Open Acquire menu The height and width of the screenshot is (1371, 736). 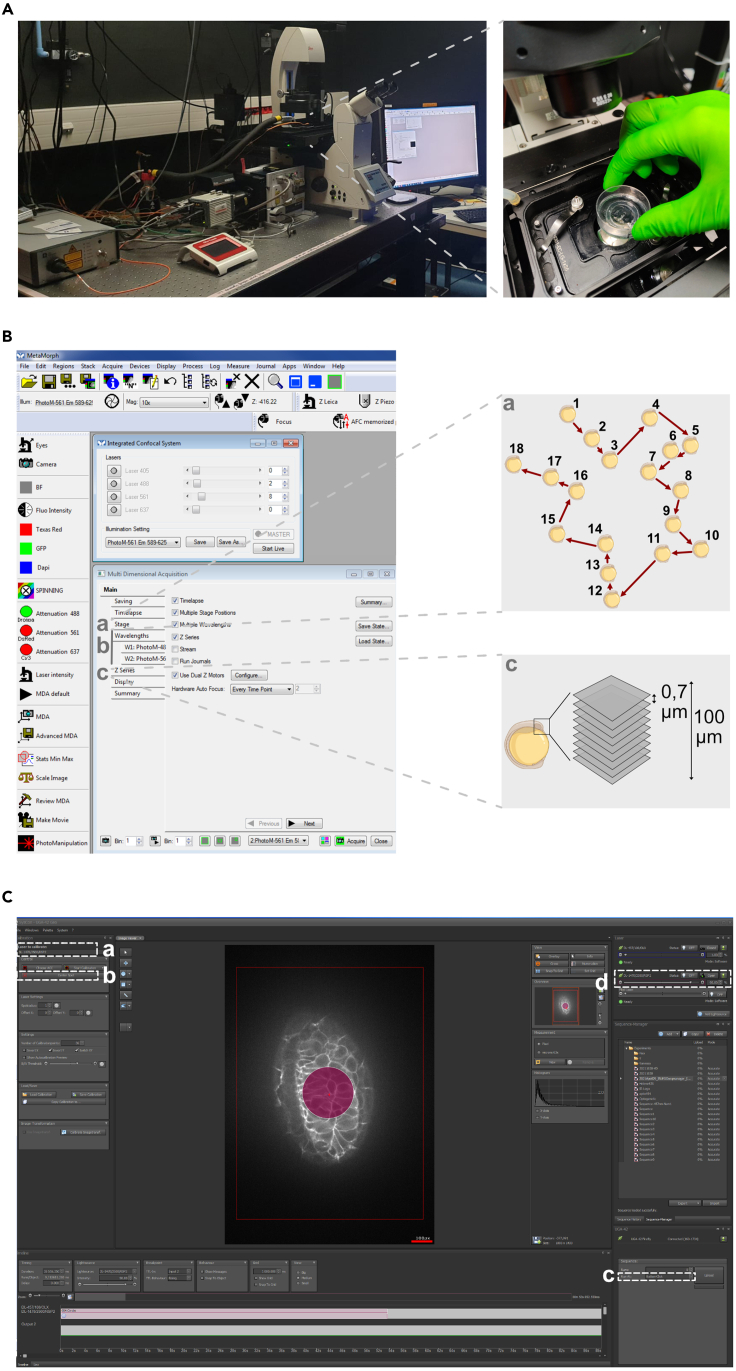pos(112,366)
